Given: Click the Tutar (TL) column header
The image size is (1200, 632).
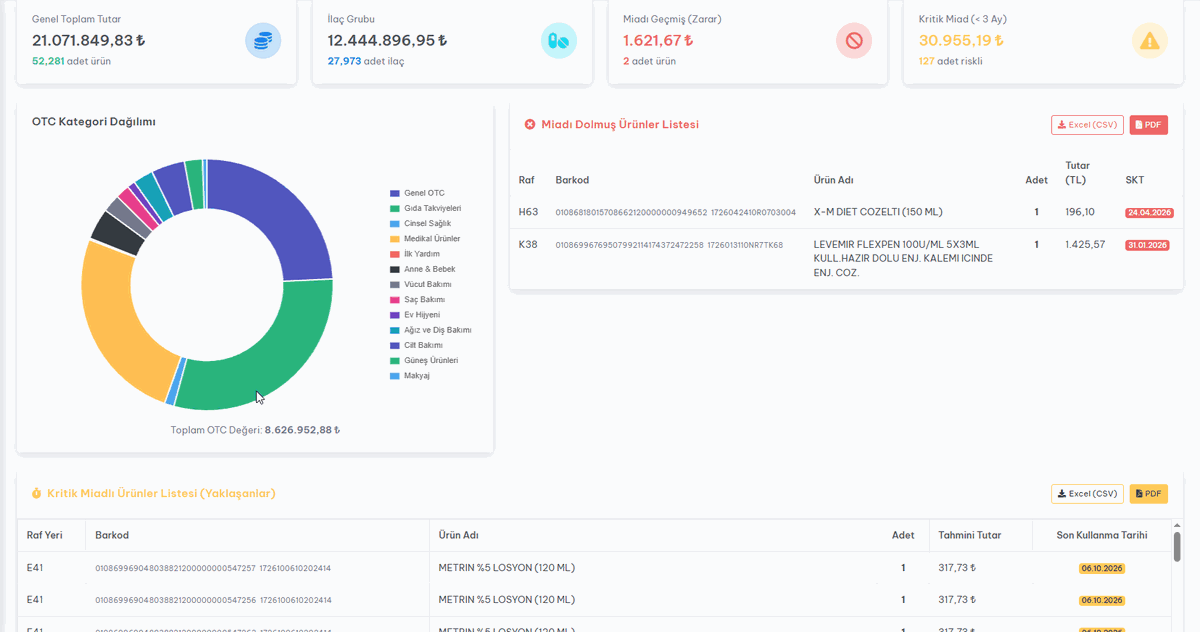Looking at the screenshot, I should click(1077, 173).
